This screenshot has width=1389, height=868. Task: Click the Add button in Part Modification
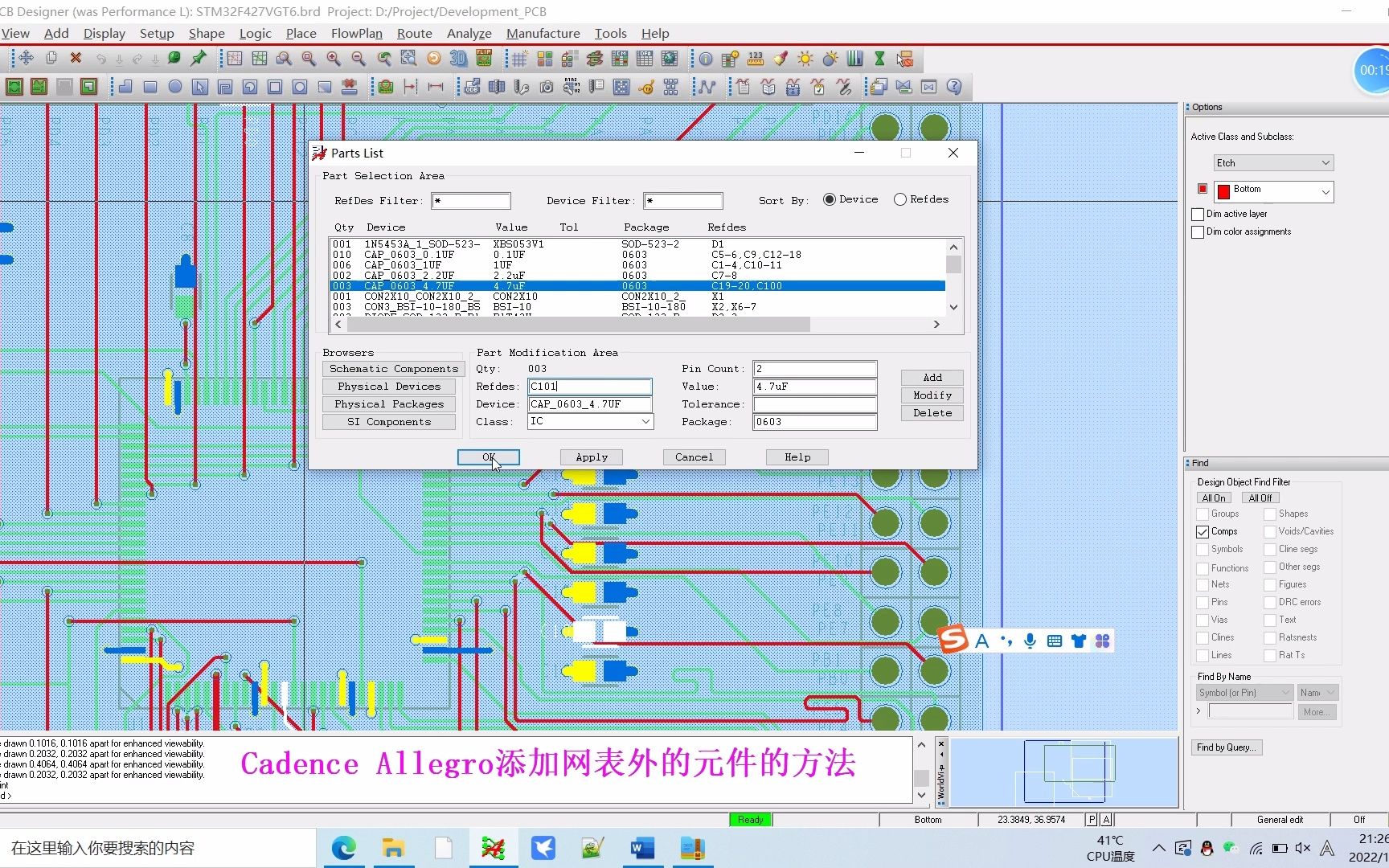tap(932, 378)
